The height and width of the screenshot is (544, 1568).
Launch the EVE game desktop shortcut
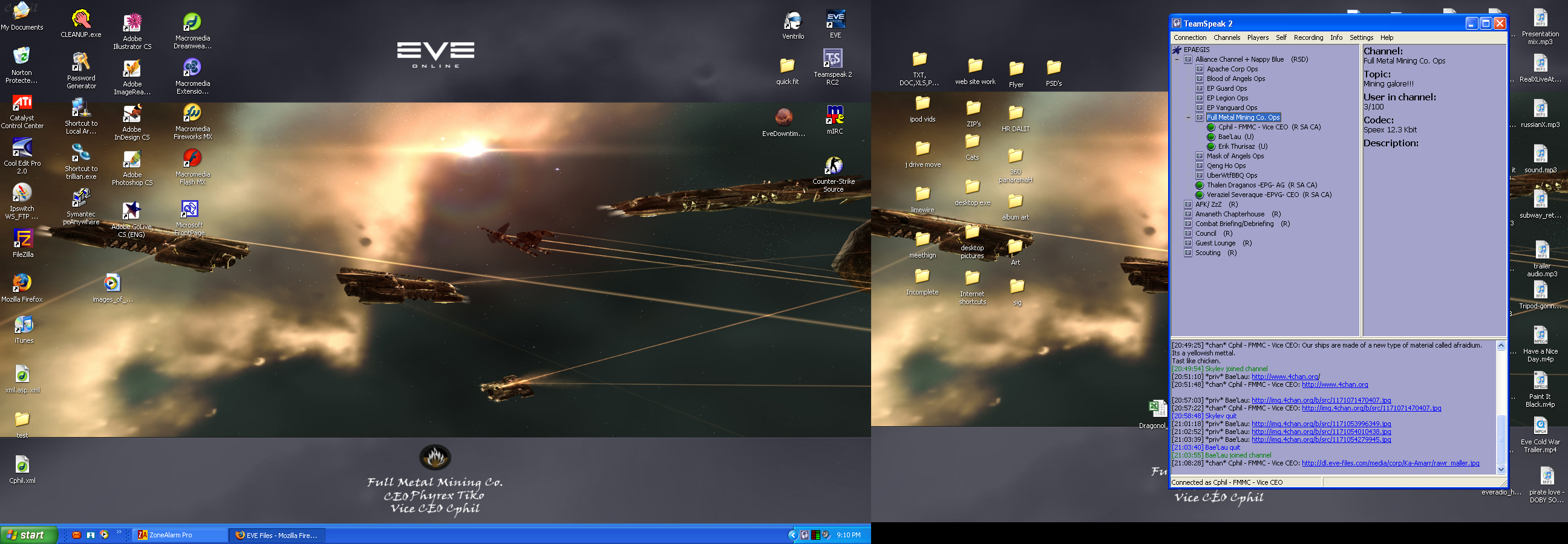click(835, 24)
